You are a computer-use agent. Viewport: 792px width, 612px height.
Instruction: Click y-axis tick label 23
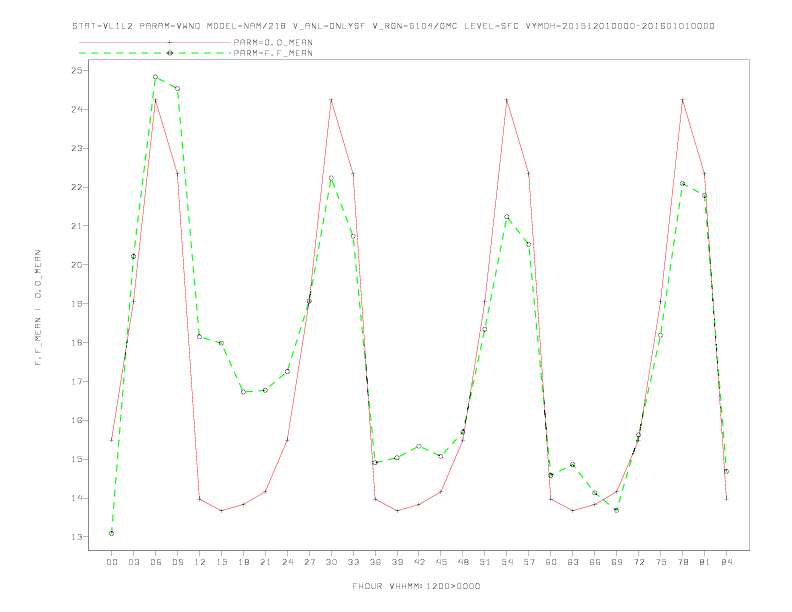[77, 148]
